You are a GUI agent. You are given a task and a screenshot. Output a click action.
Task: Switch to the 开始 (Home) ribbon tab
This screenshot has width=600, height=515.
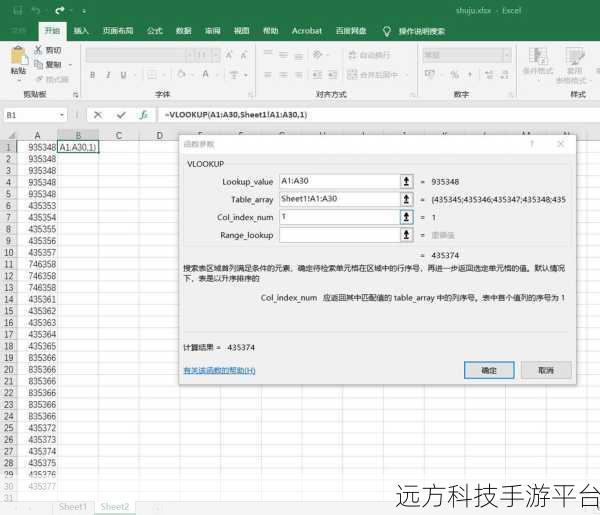(x=52, y=31)
